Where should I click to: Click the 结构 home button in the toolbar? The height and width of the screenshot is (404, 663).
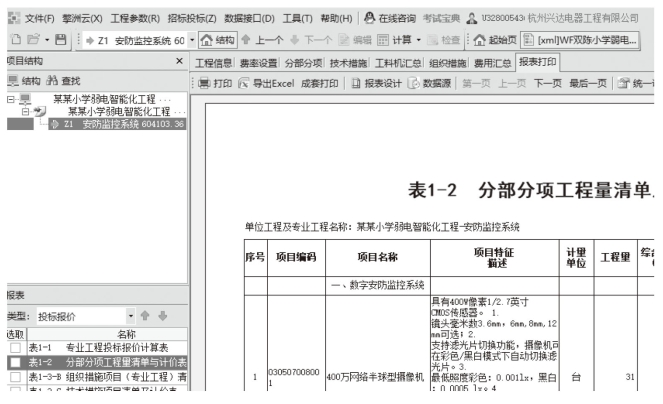(x=218, y=40)
